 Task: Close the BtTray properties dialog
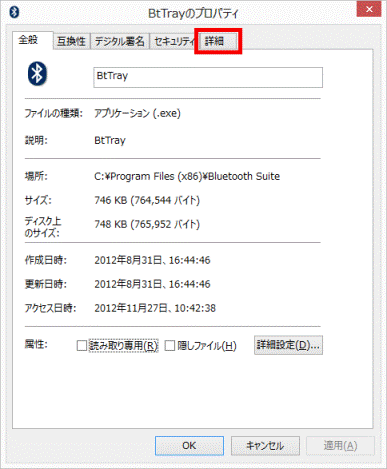coord(369,9)
